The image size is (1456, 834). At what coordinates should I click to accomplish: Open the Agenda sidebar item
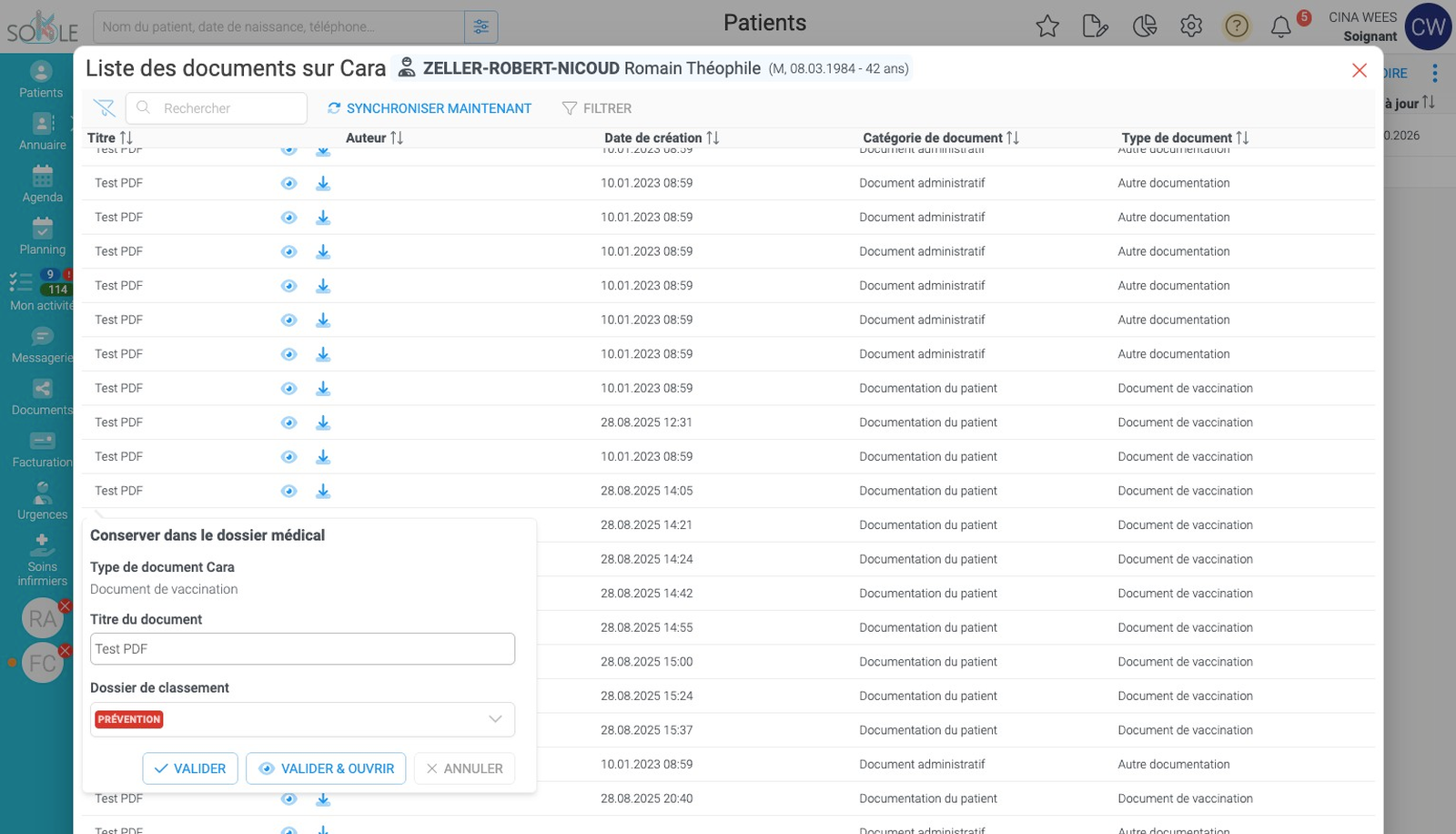42,184
